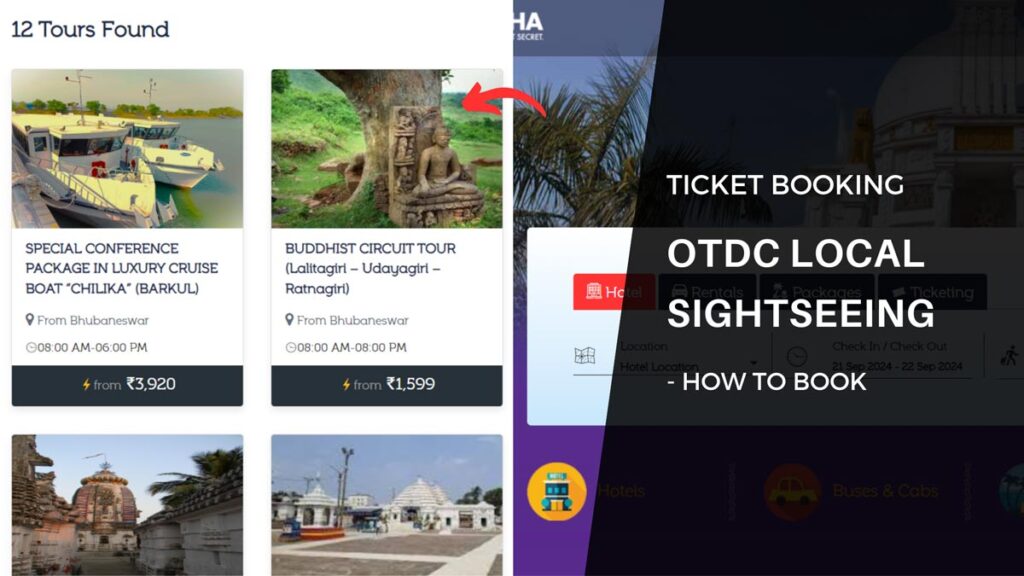Switch to the Packages tab
The image size is (1024, 576).
point(816,292)
